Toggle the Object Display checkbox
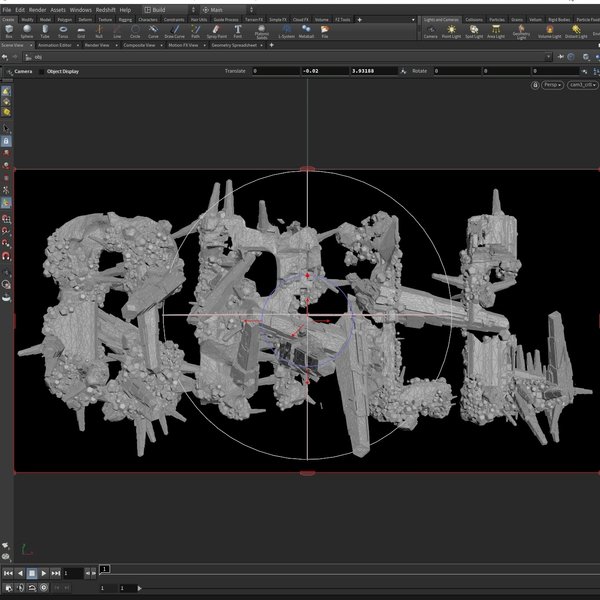Image resolution: width=600 pixels, height=600 pixels. [42, 72]
